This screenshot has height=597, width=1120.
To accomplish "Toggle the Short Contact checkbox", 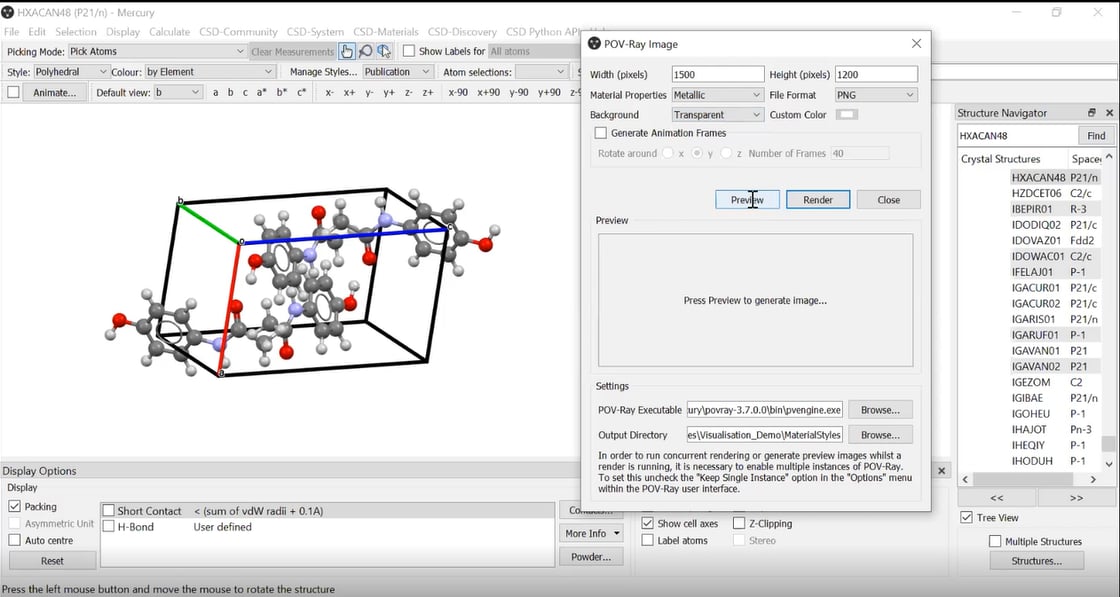I will 109,511.
